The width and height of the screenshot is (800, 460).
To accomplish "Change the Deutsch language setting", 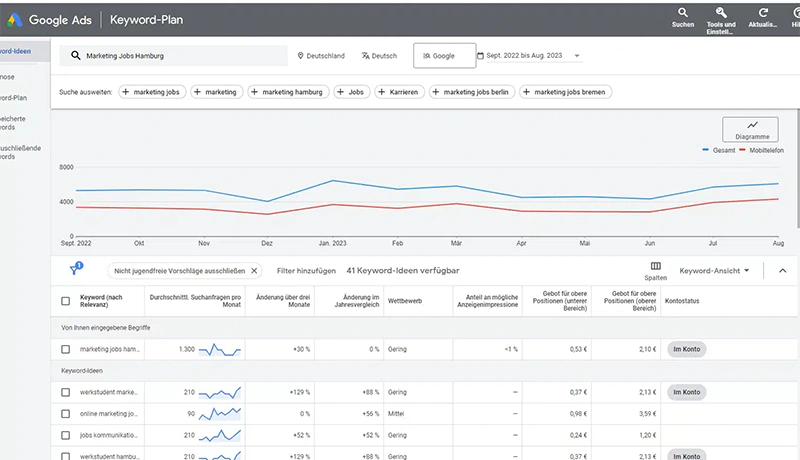I will [379, 56].
